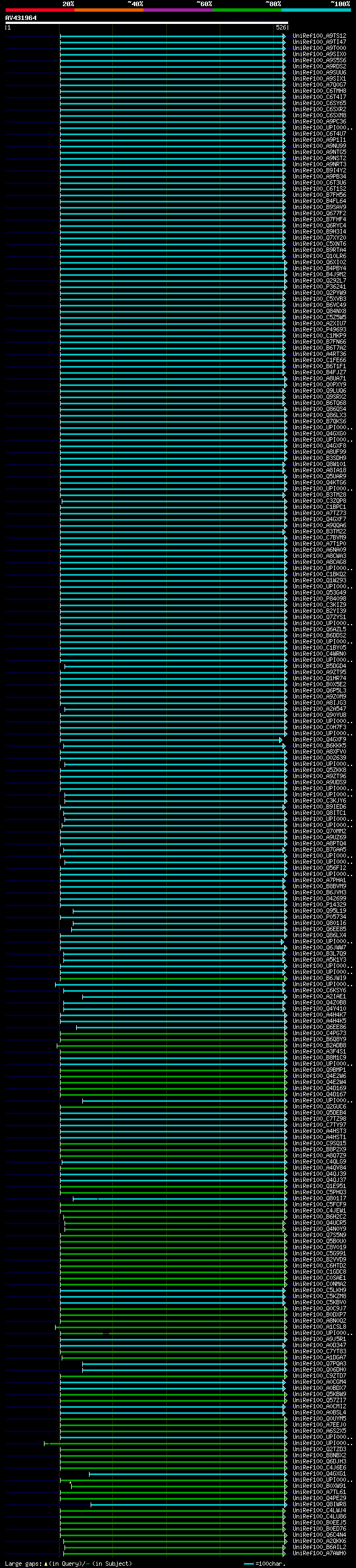
Task: Select hit label UniRef100_B7QKS6
Action: [x=319, y=421]
